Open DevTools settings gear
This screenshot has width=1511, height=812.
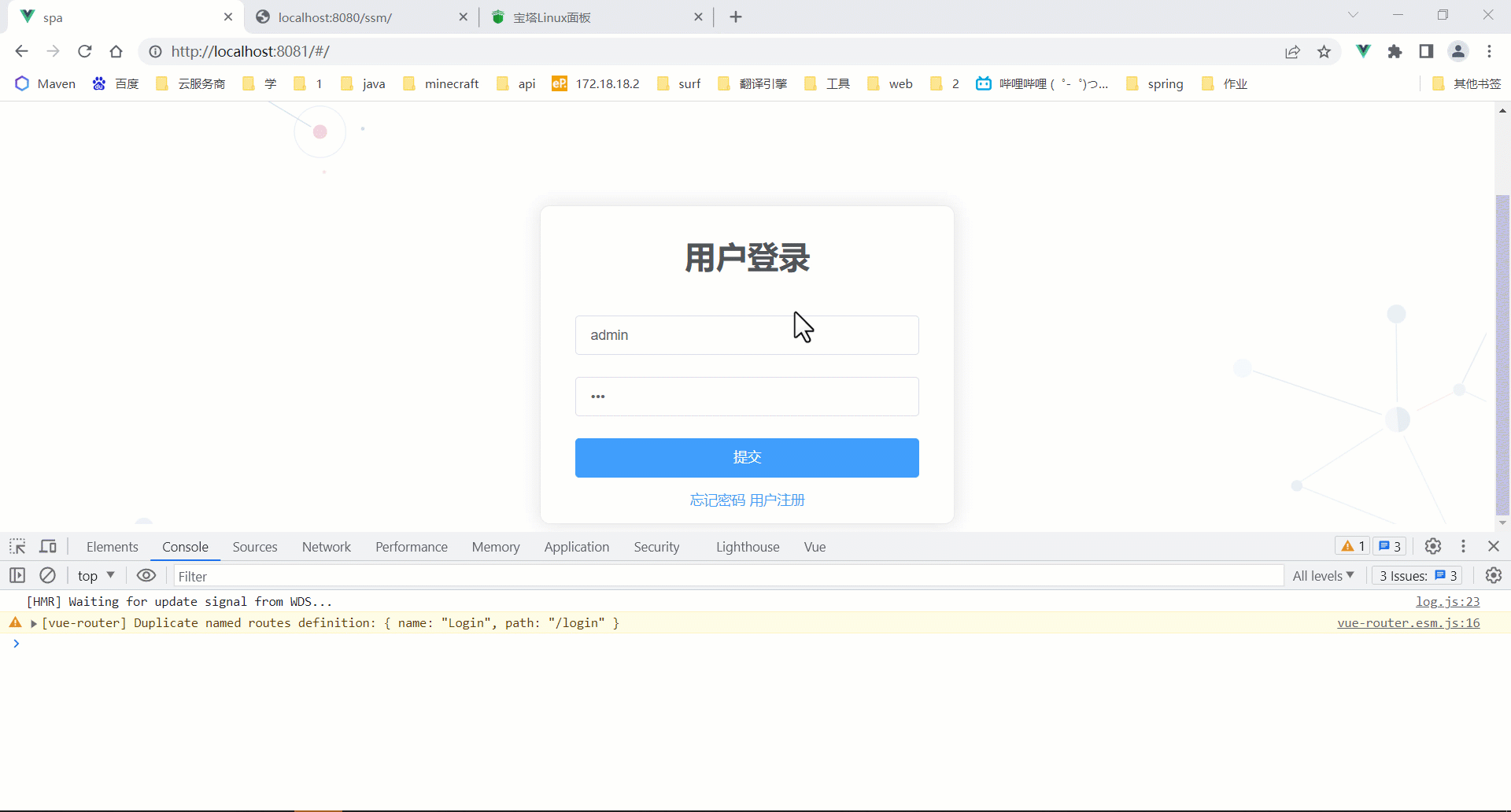[1433, 546]
